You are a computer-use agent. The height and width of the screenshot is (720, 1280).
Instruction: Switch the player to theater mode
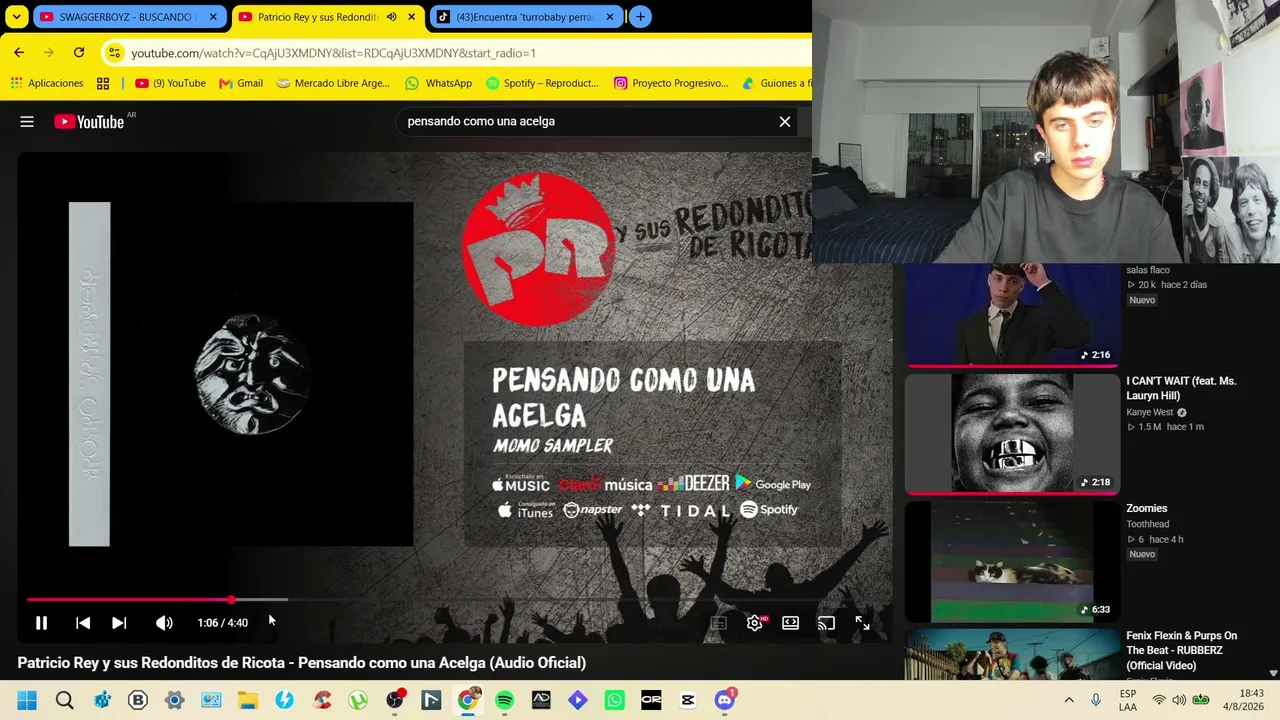pos(790,623)
